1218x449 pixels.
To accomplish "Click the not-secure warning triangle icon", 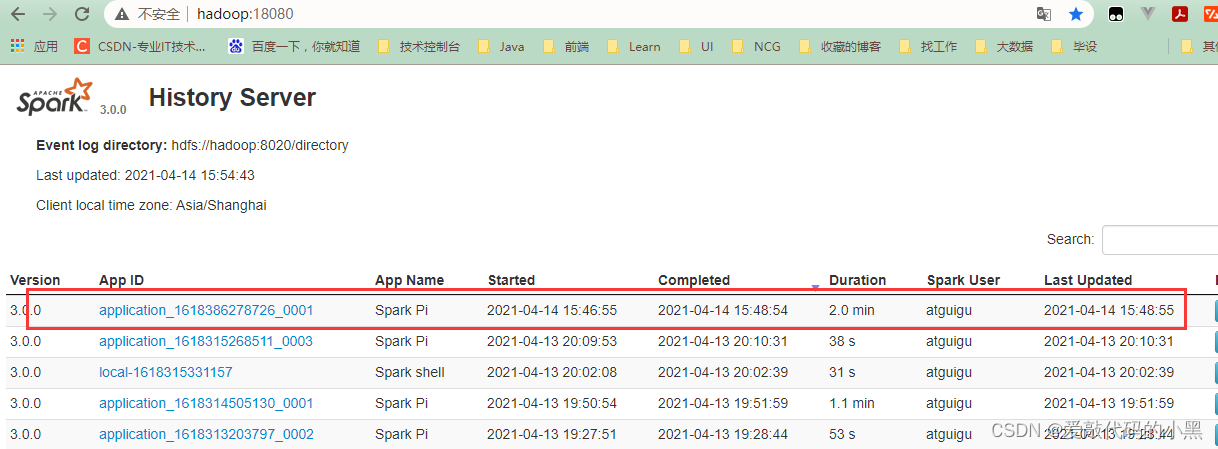I will 121,15.
